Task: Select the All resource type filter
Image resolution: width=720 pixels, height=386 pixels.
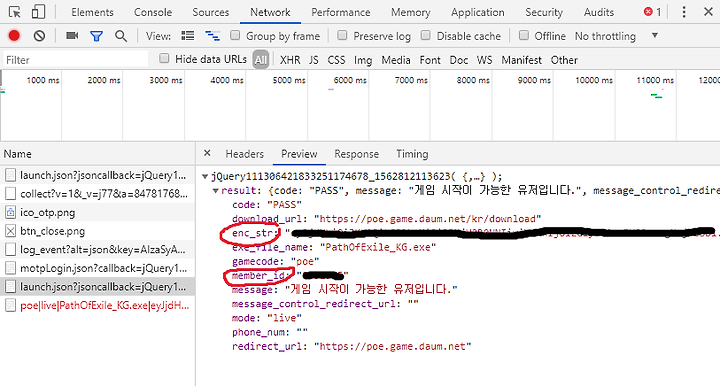Action: point(261,60)
